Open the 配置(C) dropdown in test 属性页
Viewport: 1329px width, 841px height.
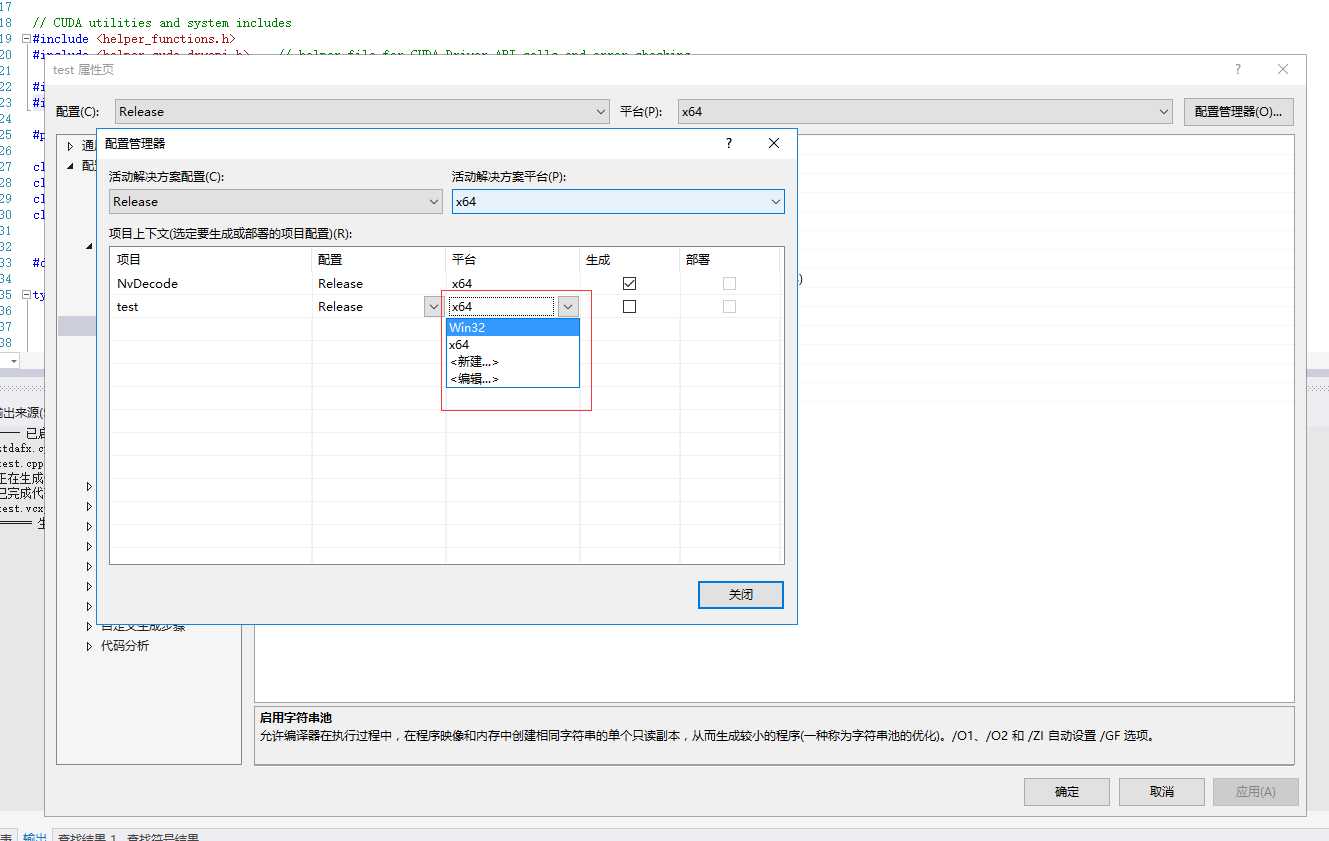click(362, 112)
